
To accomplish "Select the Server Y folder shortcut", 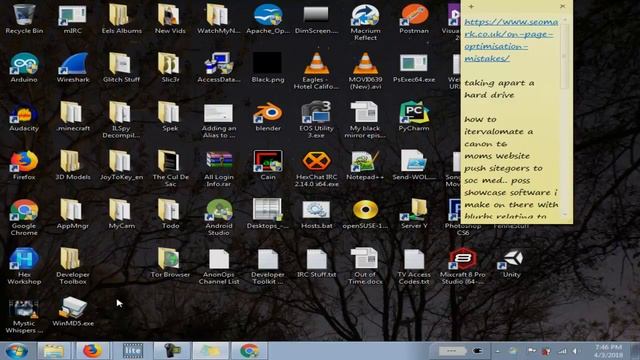I will 414,214.
